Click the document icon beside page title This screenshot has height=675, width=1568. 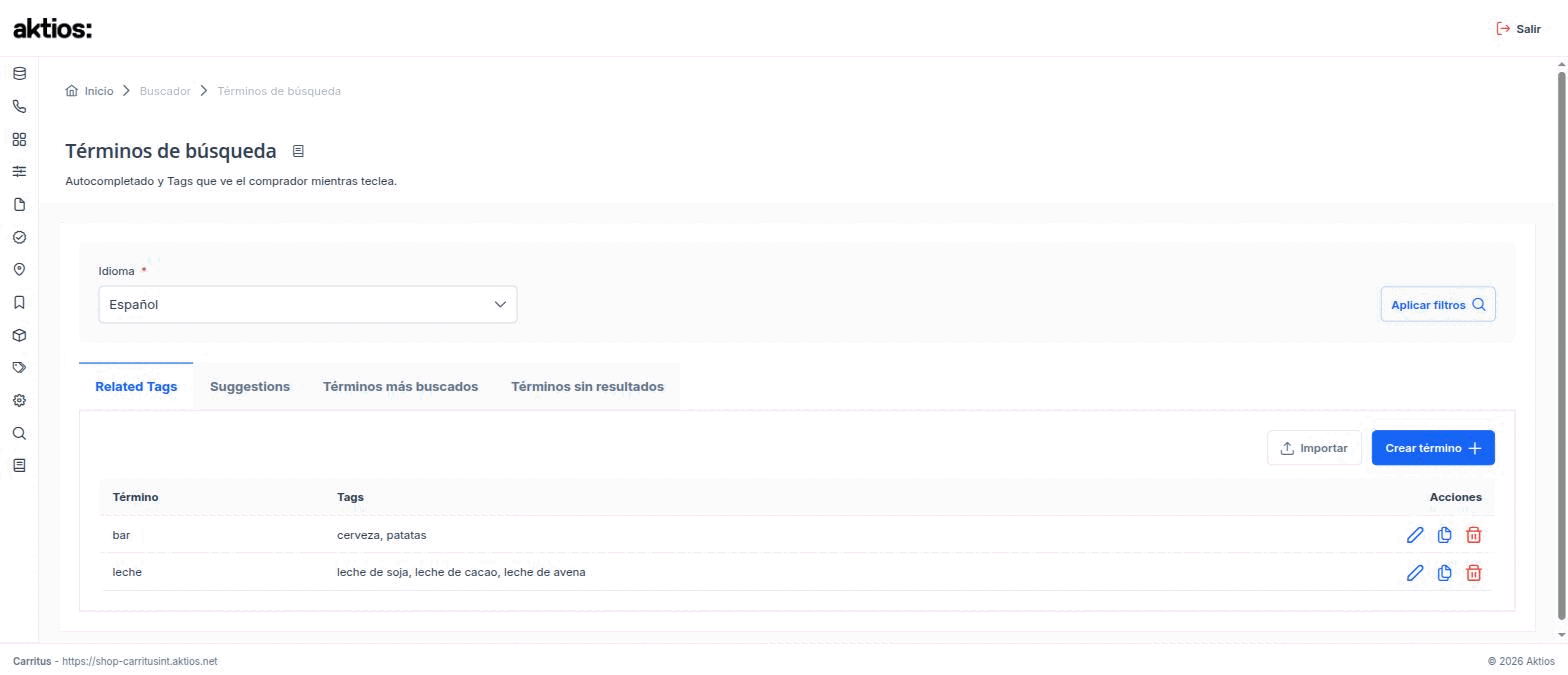298,151
